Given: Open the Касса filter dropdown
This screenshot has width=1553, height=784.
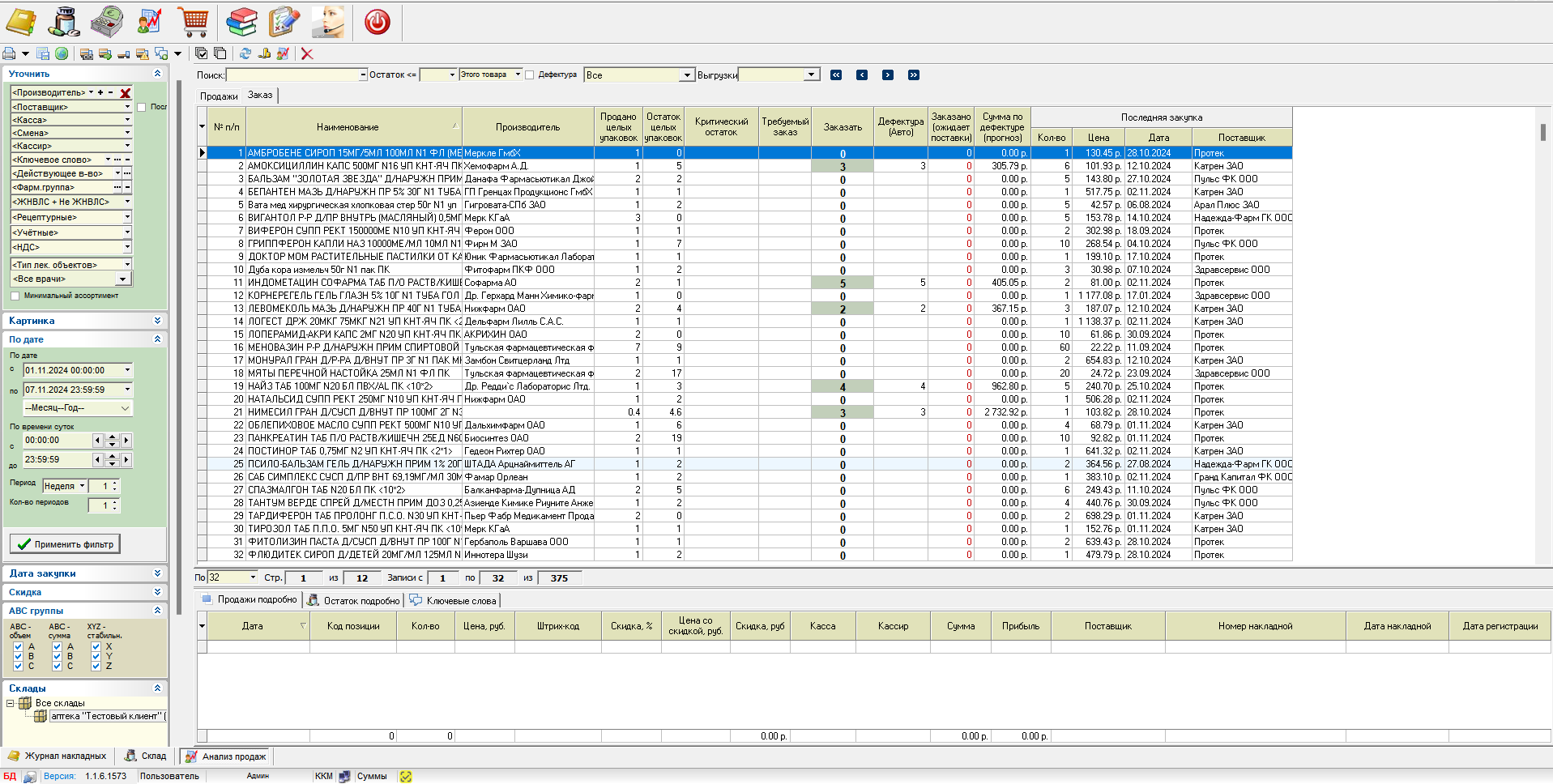Looking at the screenshot, I should point(127,120).
